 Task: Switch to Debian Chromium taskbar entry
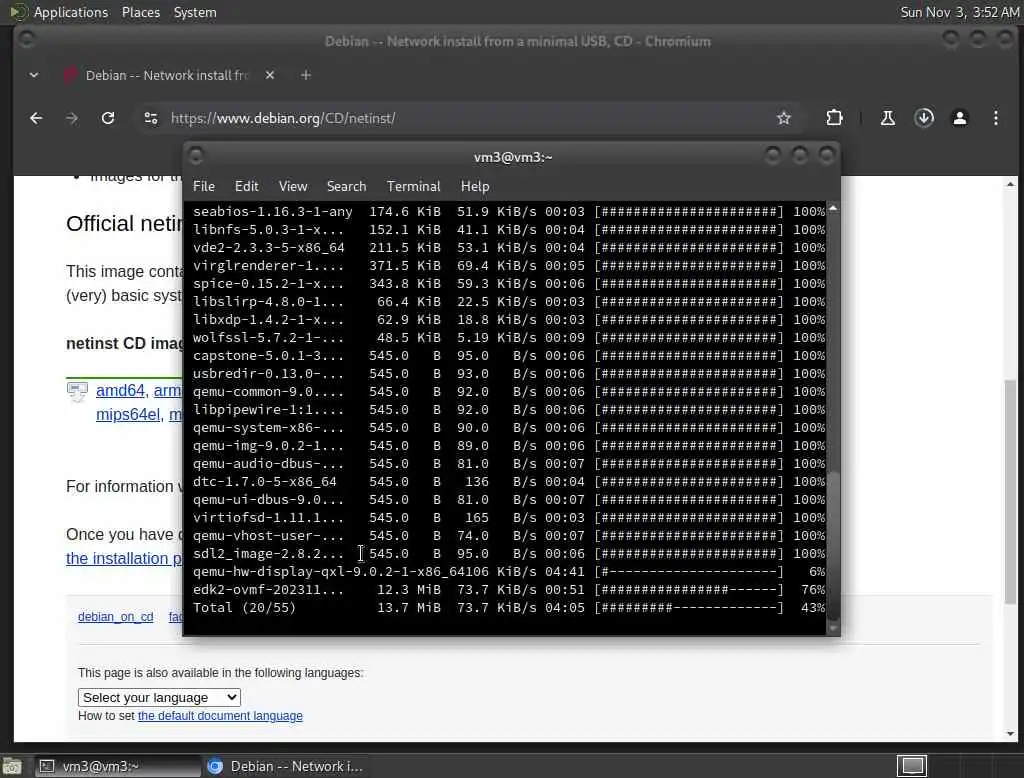(285, 766)
